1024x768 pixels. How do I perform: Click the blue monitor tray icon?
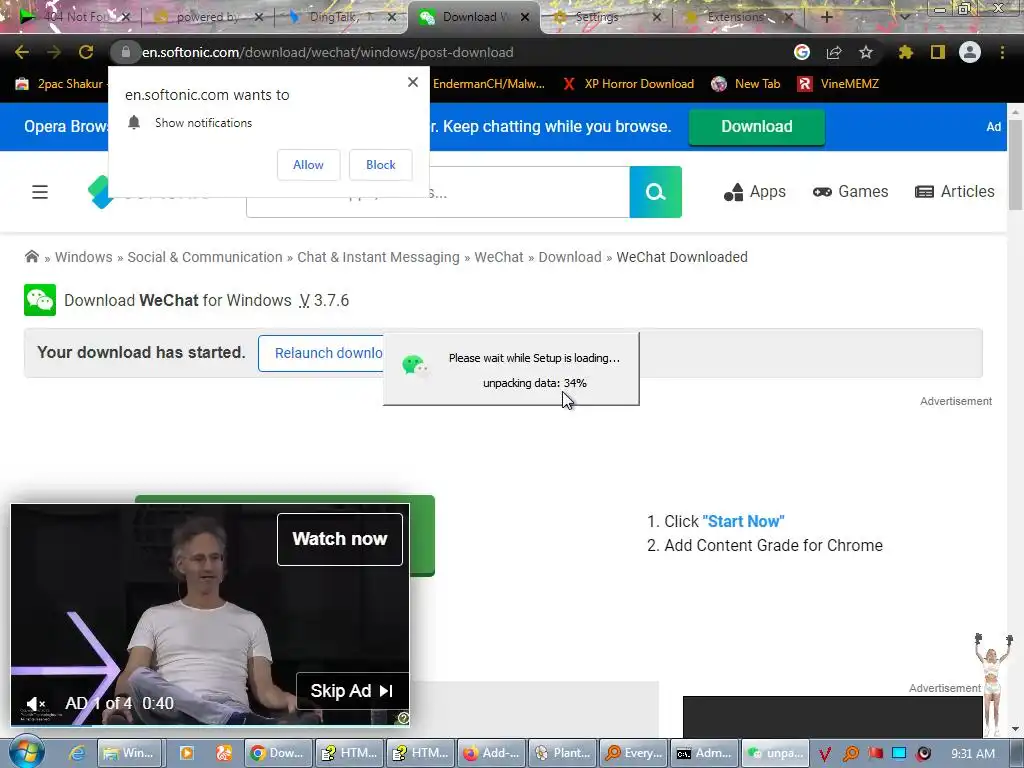click(899, 754)
